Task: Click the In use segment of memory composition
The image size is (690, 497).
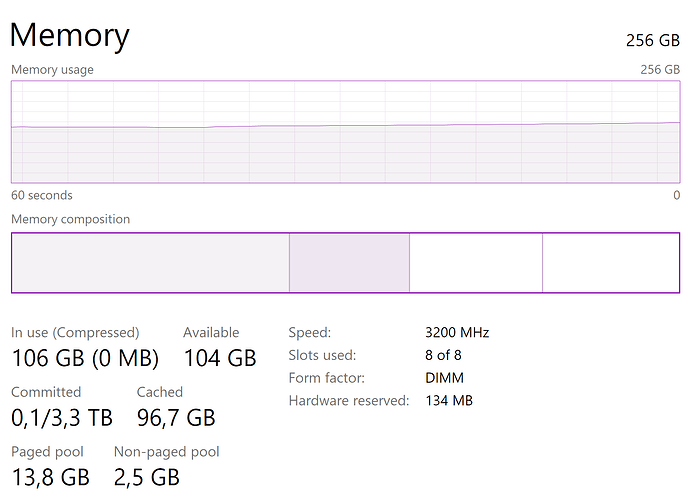Action: tap(150, 263)
